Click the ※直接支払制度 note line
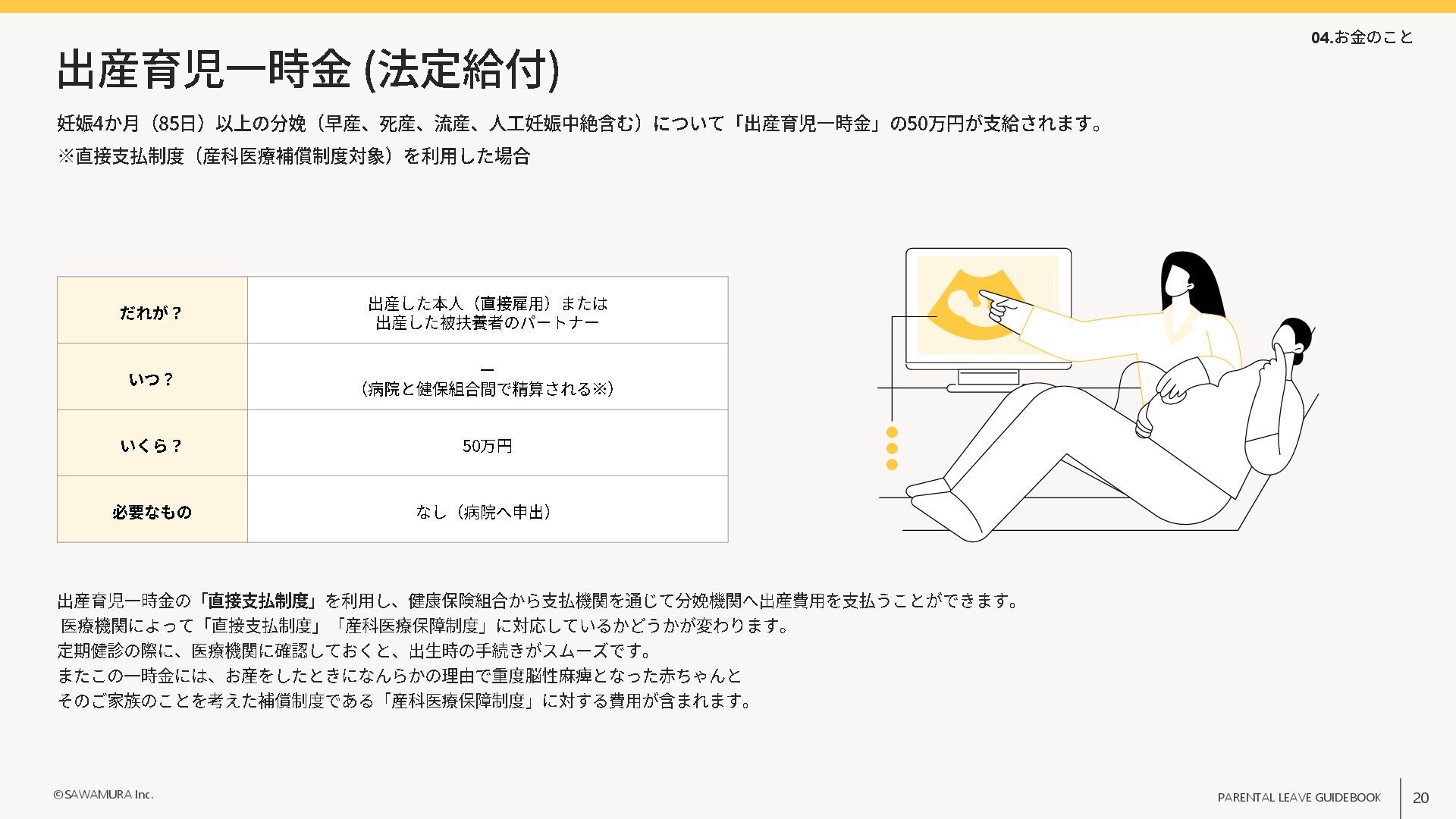The width and height of the screenshot is (1456, 819). click(x=293, y=156)
